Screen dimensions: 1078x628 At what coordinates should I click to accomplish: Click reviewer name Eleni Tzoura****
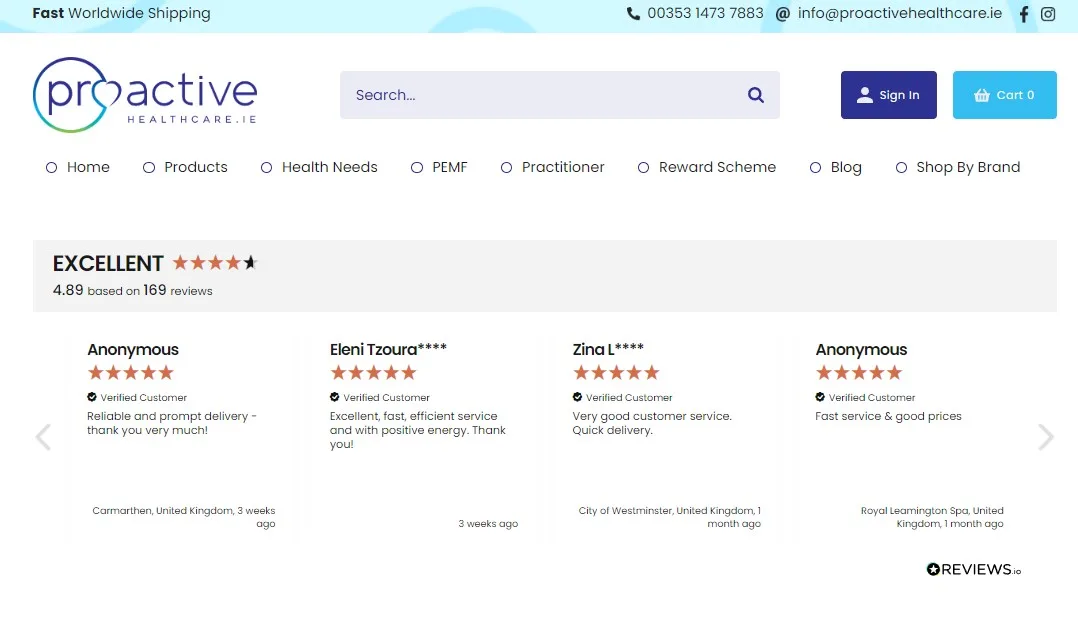pyautogui.click(x=388, y=349)
